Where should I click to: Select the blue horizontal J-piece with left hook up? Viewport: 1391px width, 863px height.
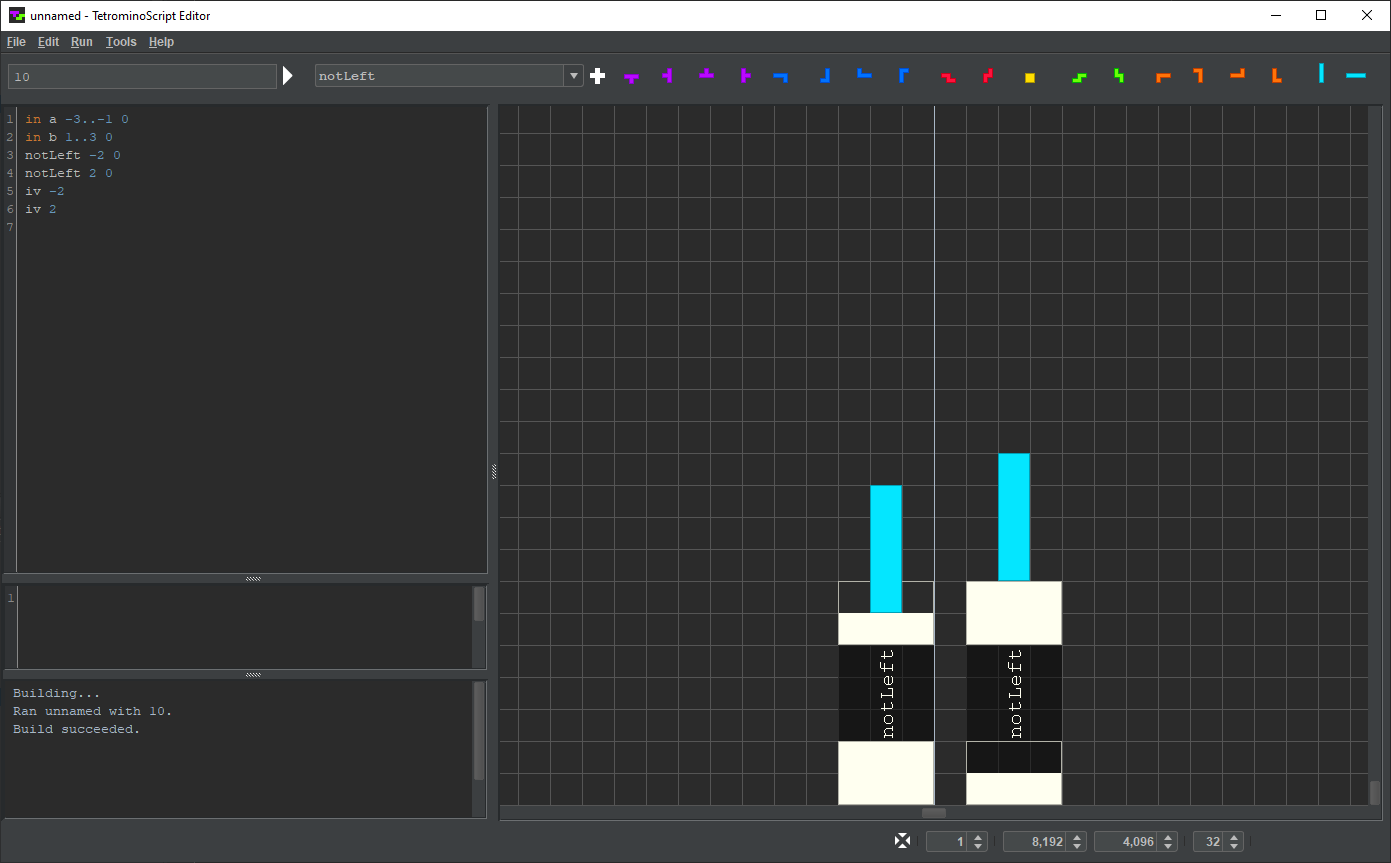[864, 73]
